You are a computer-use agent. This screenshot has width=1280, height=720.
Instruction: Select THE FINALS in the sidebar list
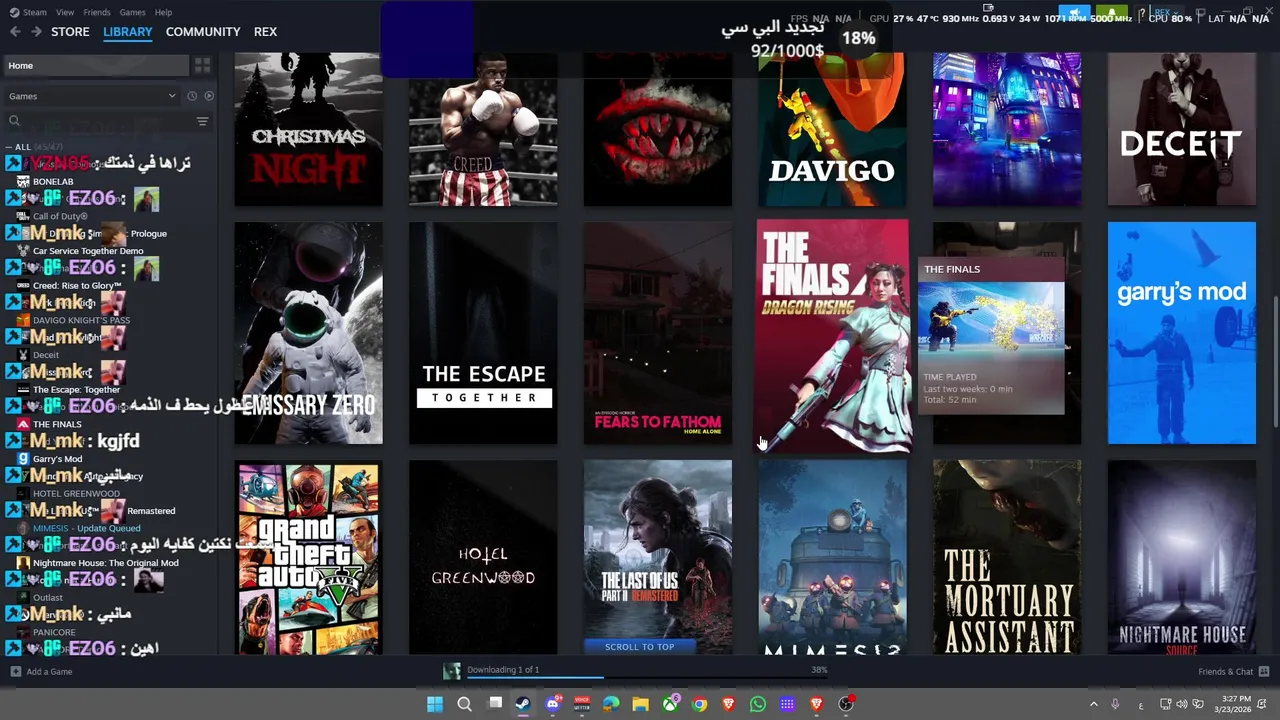[x=57, y=424]
